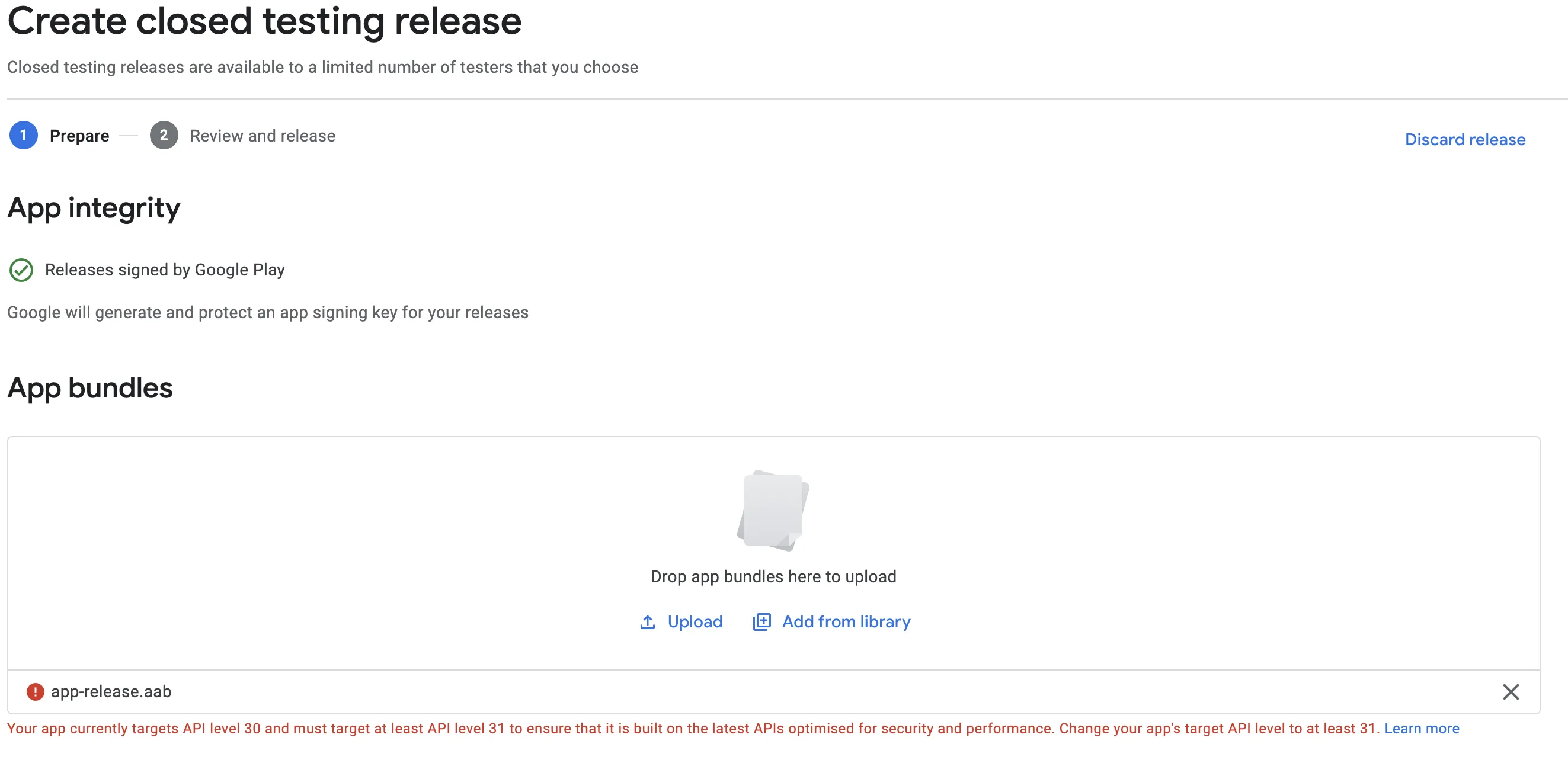
Task: Click the Drop app bundles here text
Action: (773, 576)
